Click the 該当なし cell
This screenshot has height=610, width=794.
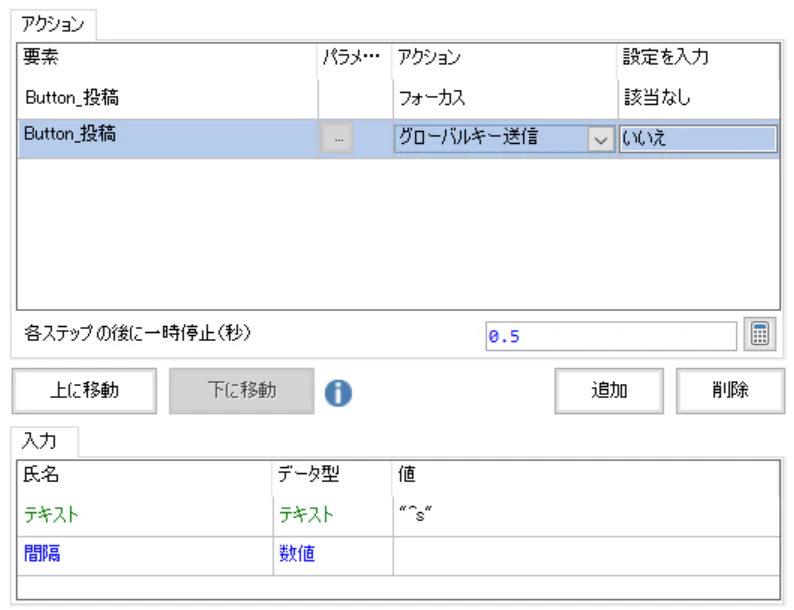(699, 97)
